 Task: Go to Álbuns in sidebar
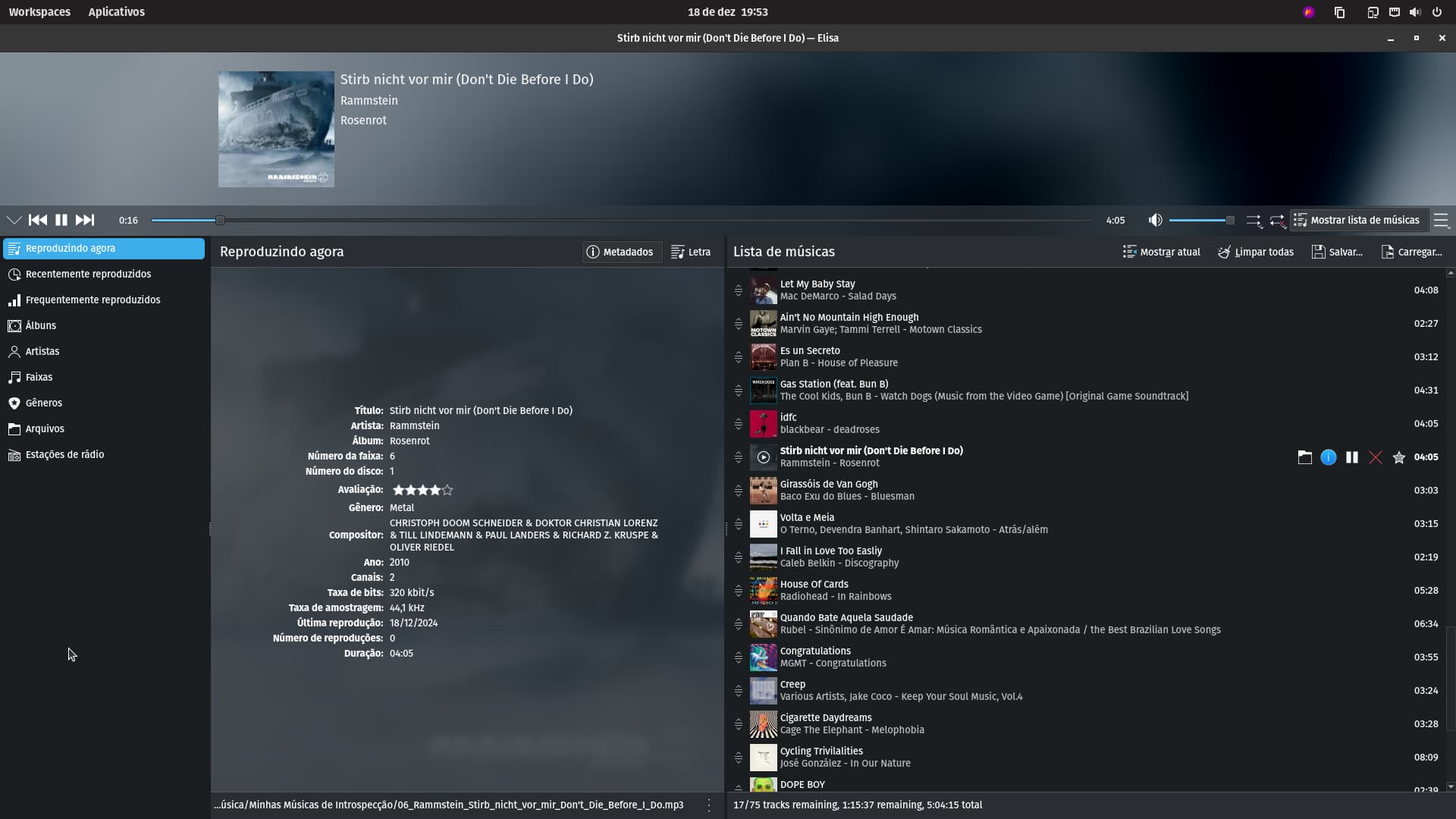click(x=104, y=325)
